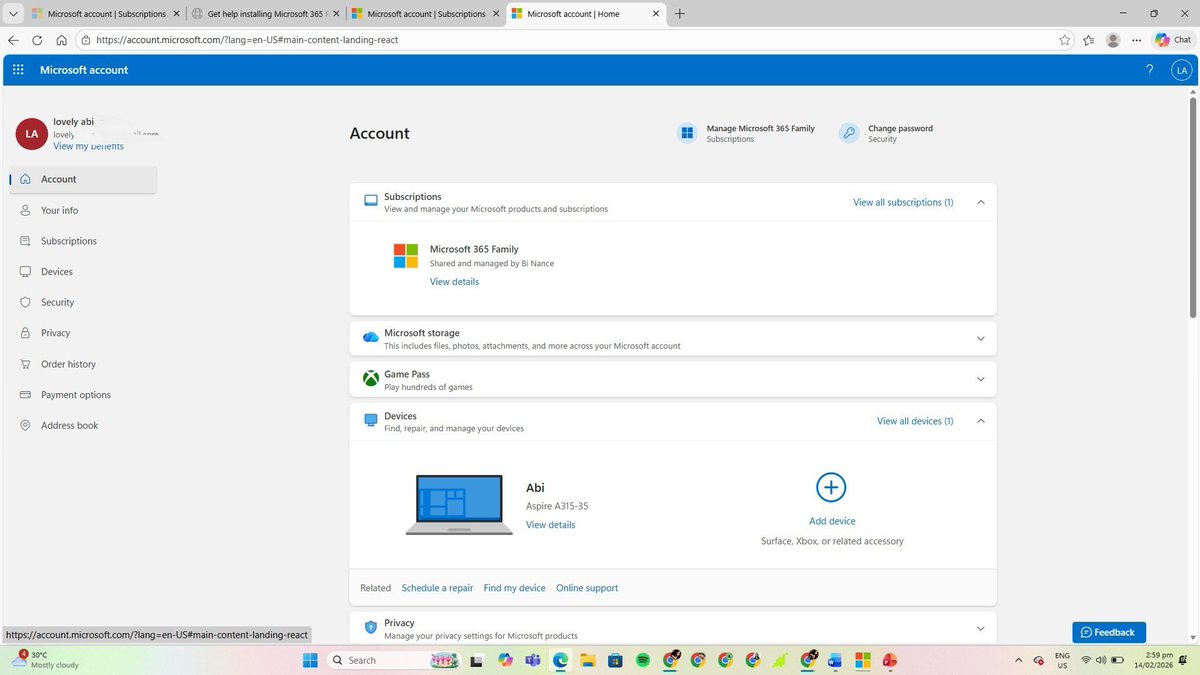Open the app launcher waffle icon

(x=18, y=70)
